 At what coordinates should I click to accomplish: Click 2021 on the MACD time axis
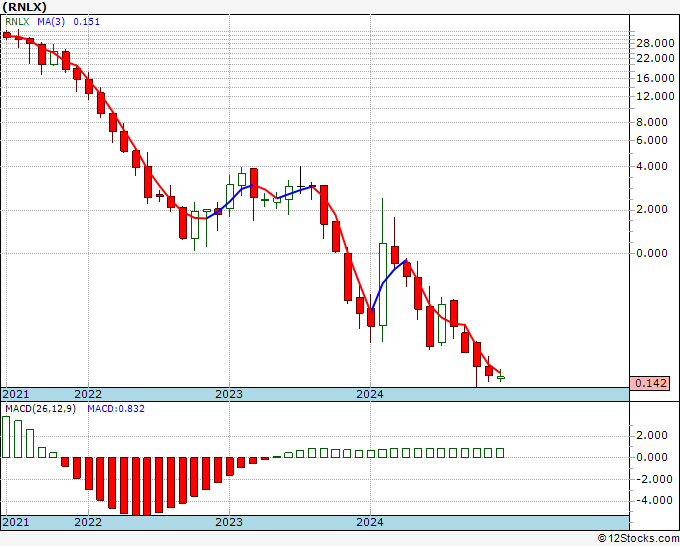[x=16, y=522]
